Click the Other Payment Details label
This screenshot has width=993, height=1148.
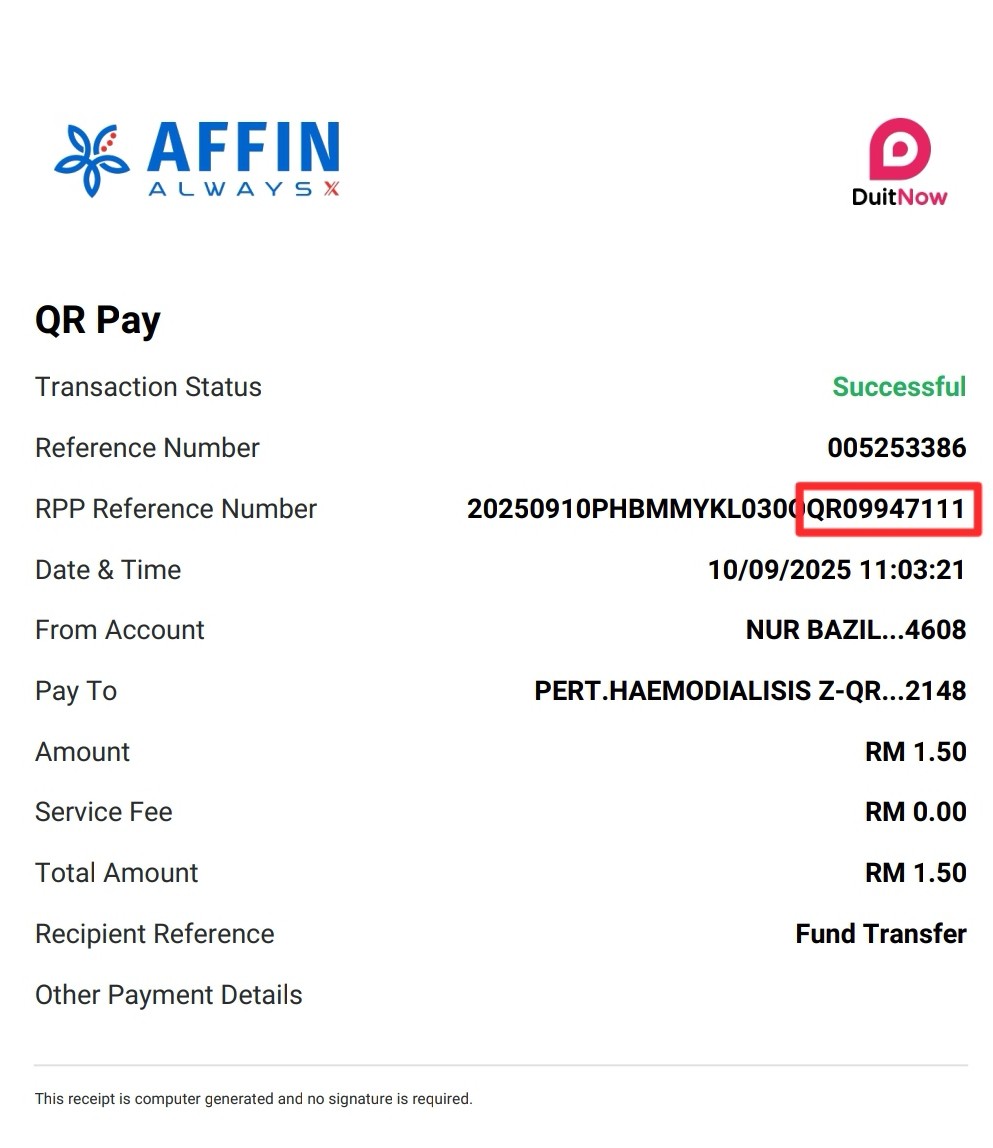coord(169,995)
